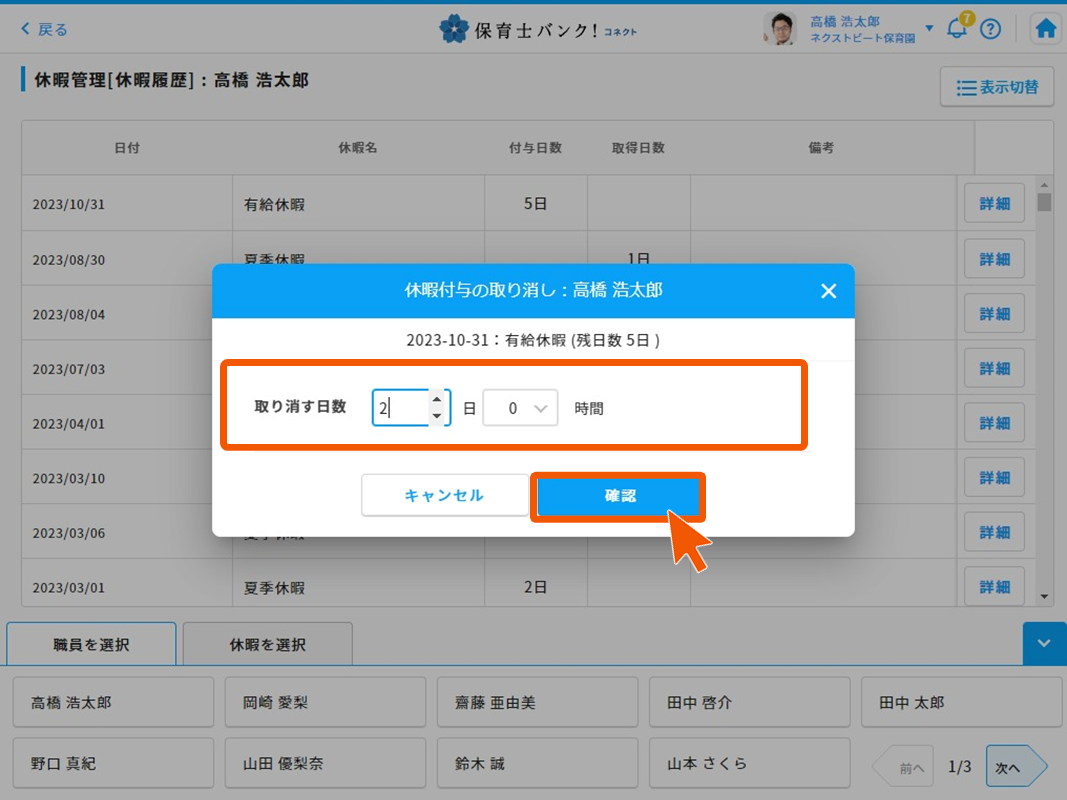
Task: Click the user profile avatar photo
Action: tap(779, 29)
